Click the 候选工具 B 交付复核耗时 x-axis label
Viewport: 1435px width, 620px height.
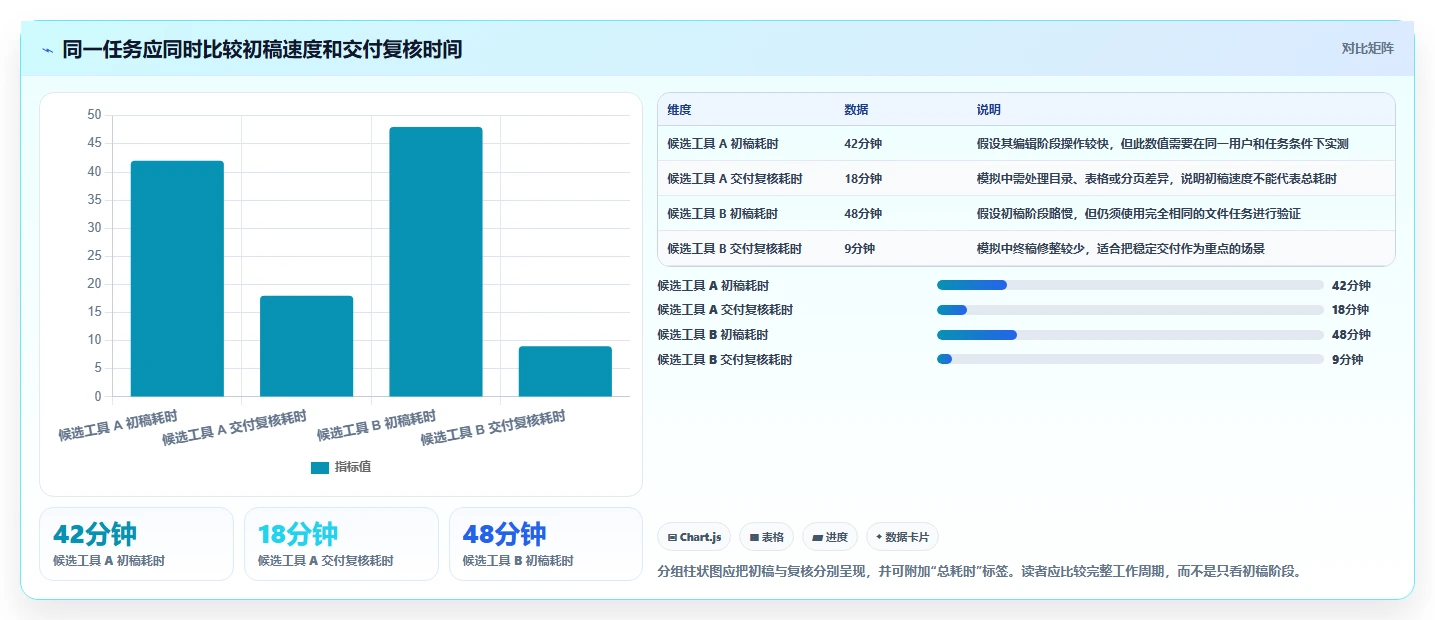[x=493, y=427]
